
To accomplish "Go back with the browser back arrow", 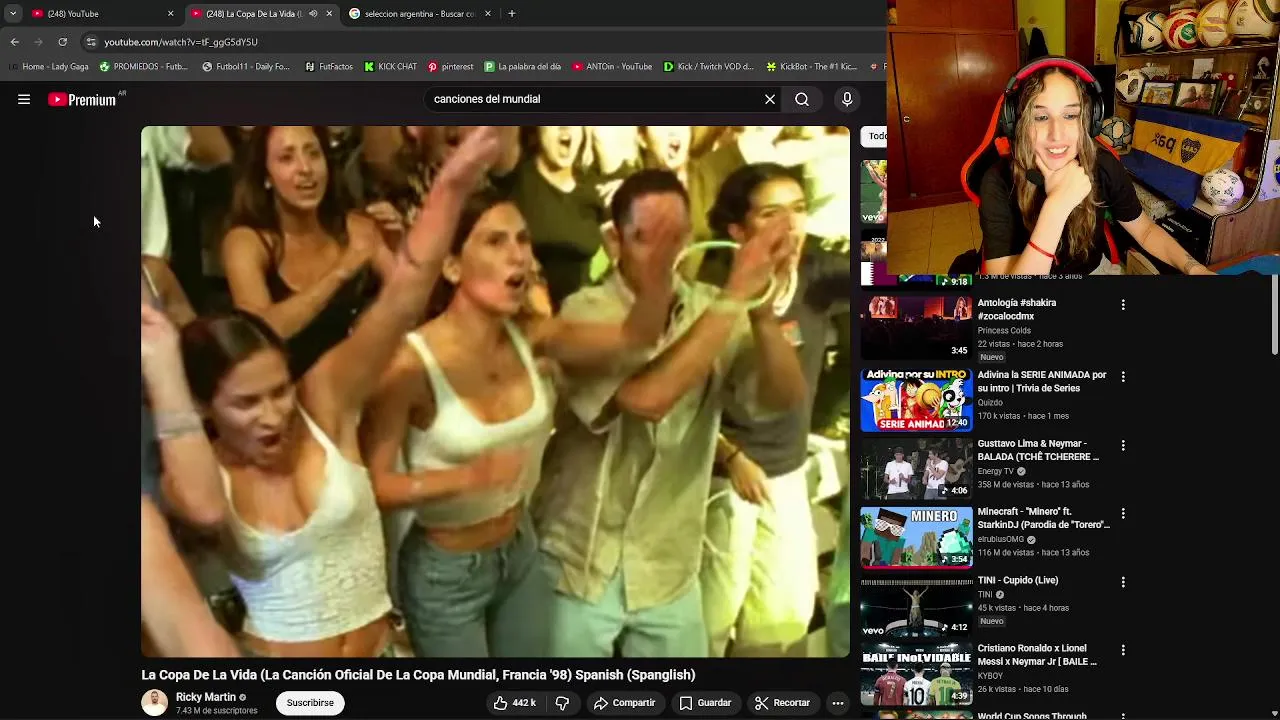I will click(x=15, y=42).
